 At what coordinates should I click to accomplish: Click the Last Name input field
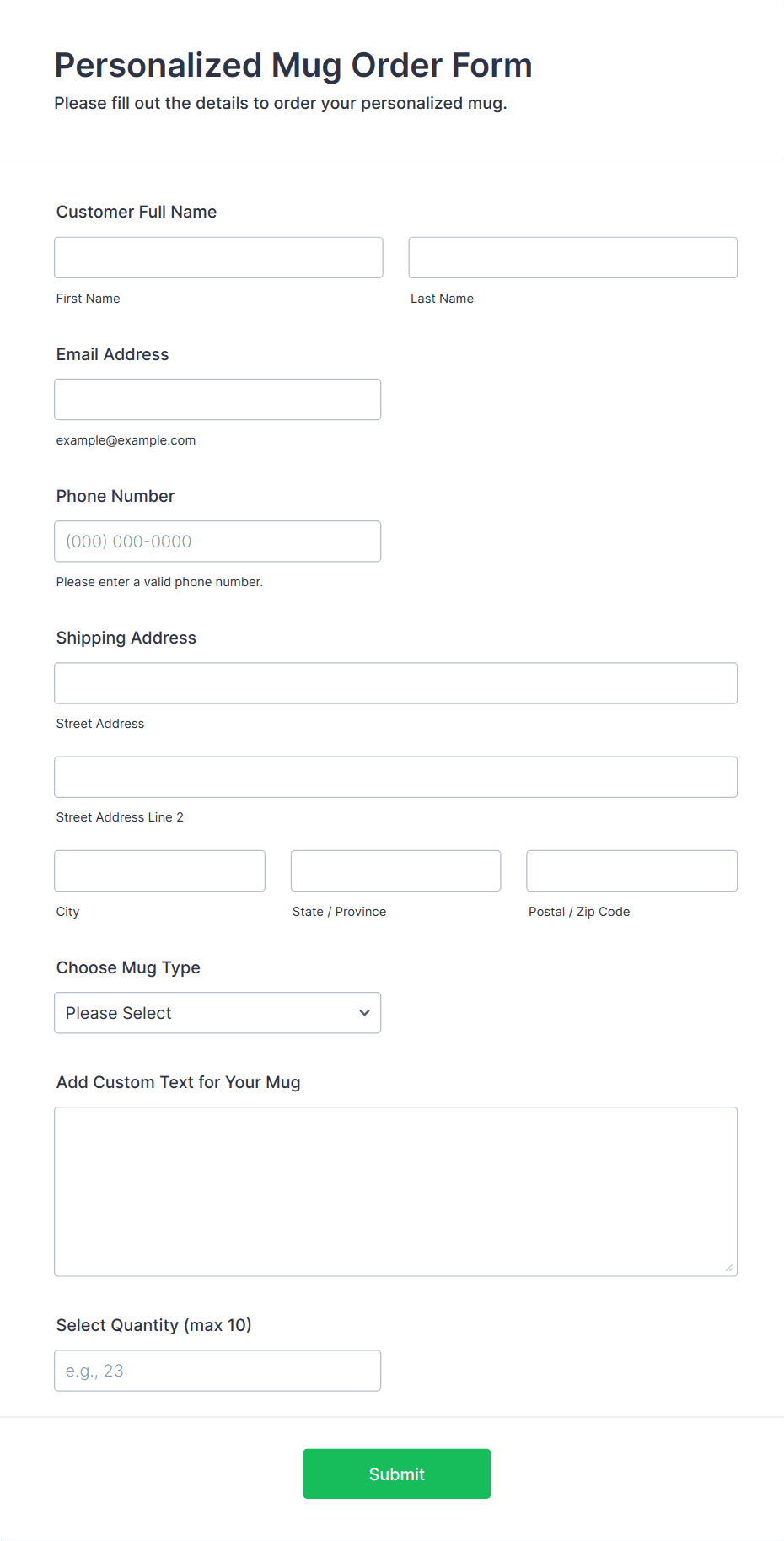click(x=572, y=257)
